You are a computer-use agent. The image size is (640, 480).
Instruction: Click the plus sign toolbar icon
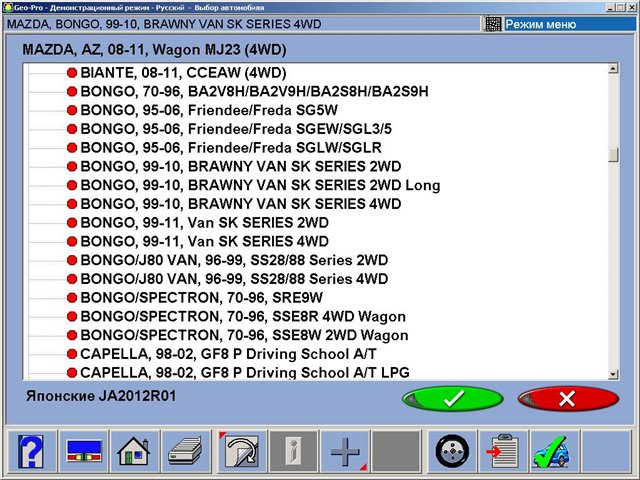coord(345,451)
